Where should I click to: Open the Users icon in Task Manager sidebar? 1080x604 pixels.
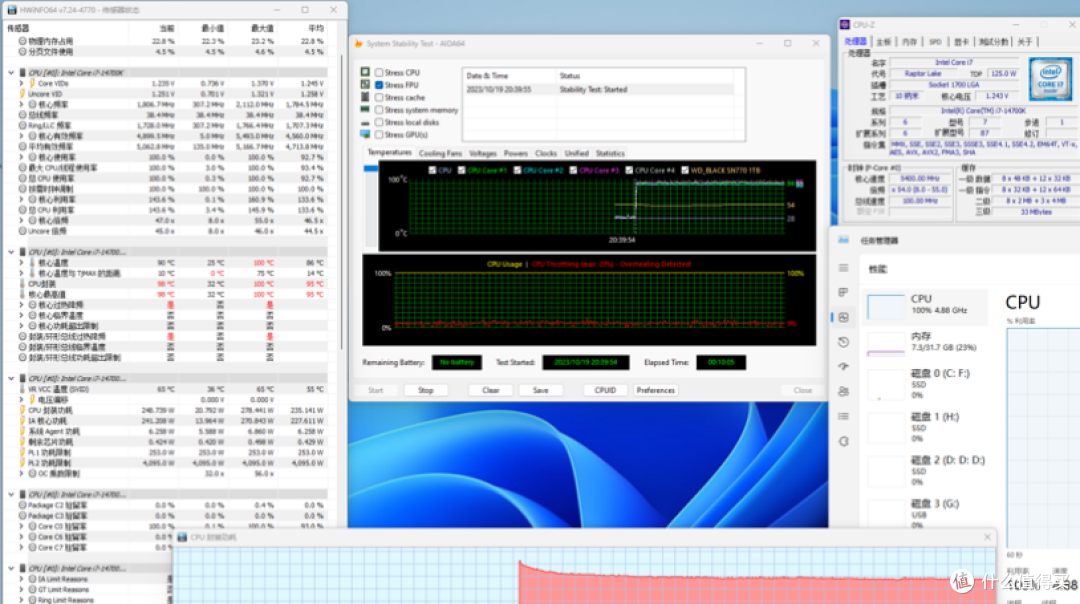click(845, 391)
